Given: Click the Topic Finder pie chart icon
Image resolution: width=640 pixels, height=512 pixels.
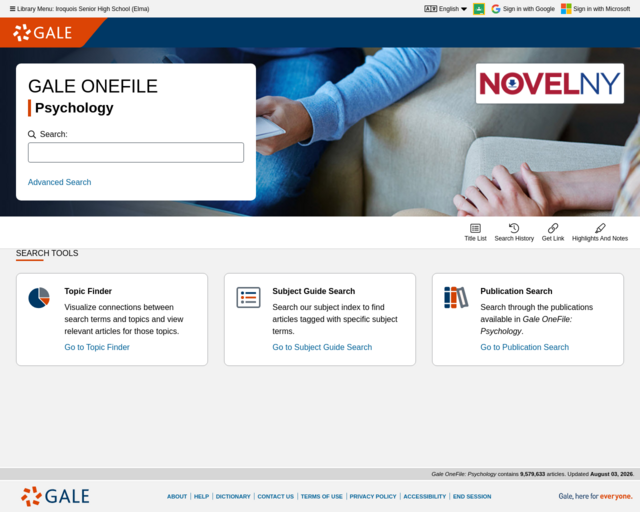Looking at the screenshot, I should coord(39,298).
